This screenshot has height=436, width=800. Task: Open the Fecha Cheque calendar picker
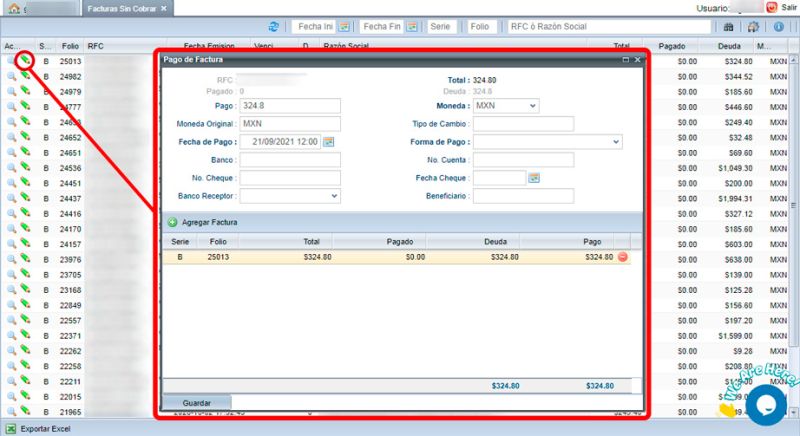click(534, 178)
